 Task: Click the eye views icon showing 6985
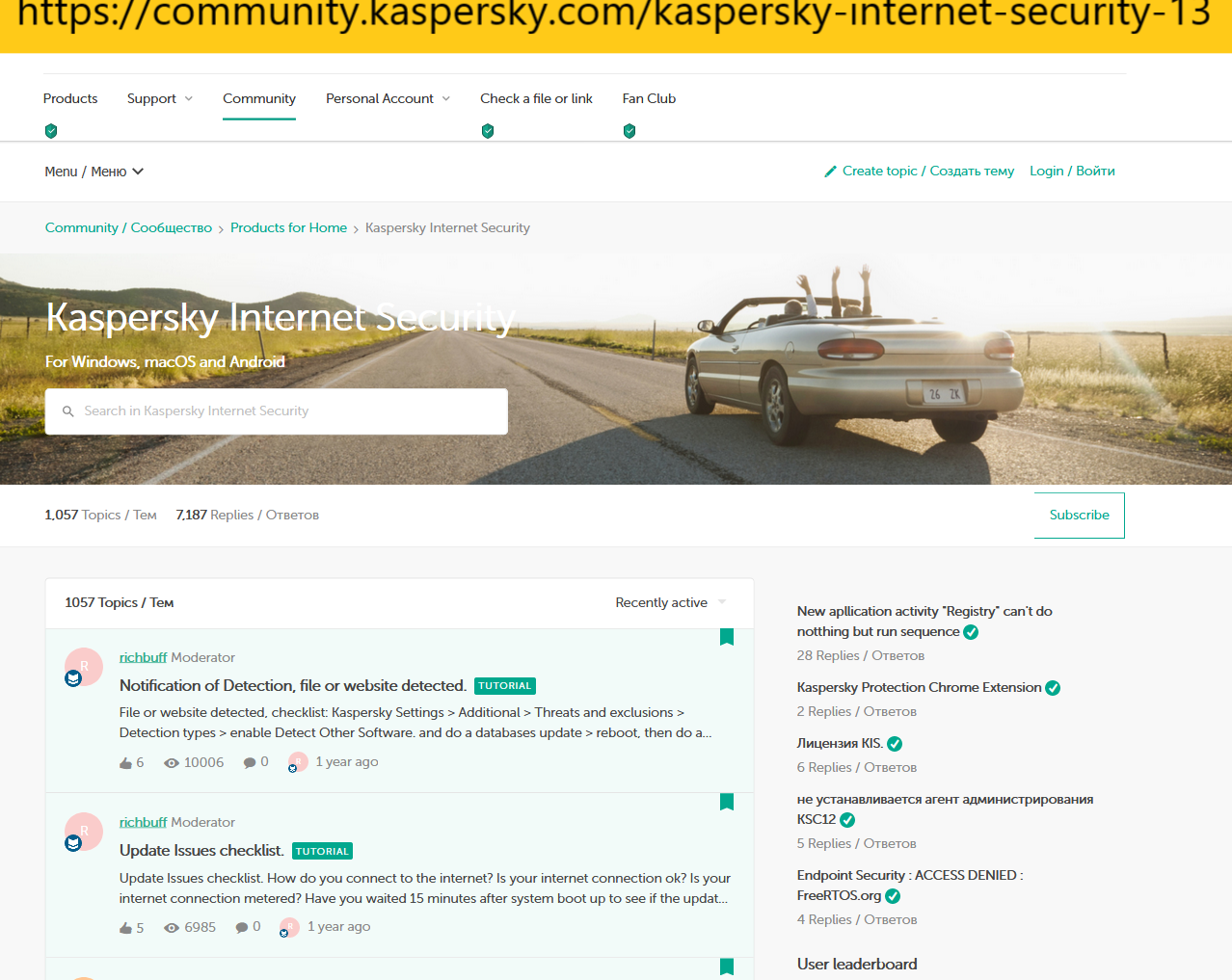coord(172,928)
